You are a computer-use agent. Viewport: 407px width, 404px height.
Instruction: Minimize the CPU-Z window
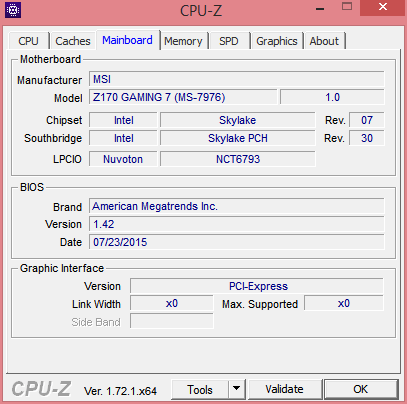(320, 9)
